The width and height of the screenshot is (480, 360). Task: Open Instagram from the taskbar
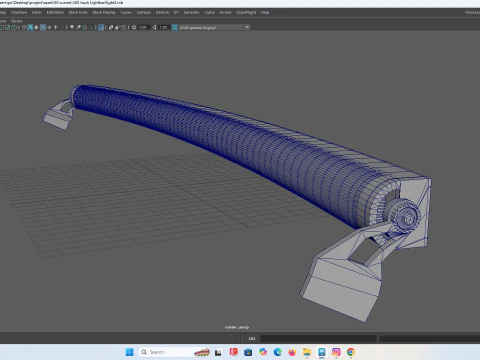tap(336, 352)
